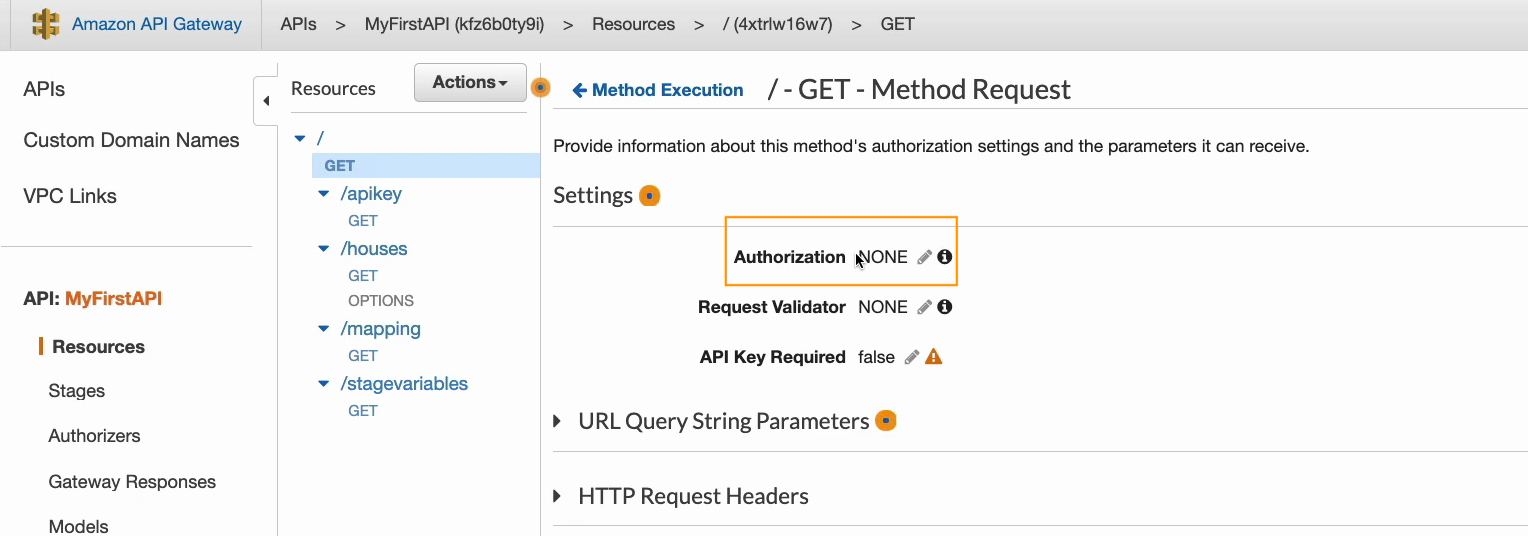Go back to Method Execution

(x=658, y=90)
